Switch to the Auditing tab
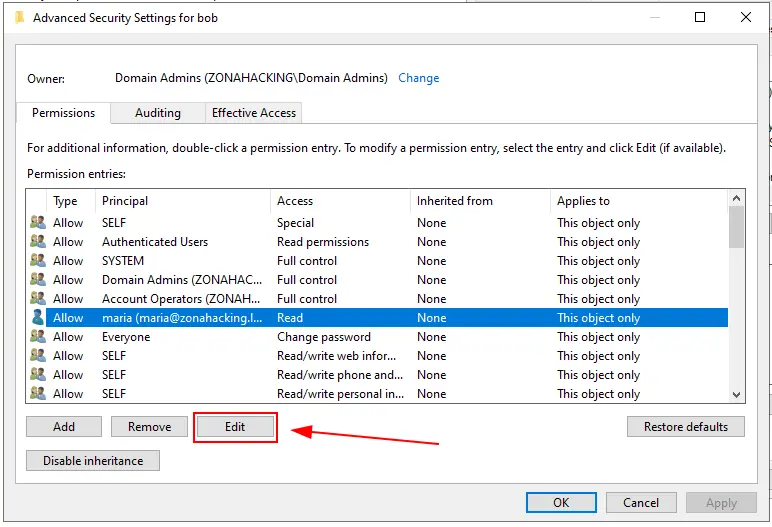The image size is (772, 527). click(x=157, y=113)
